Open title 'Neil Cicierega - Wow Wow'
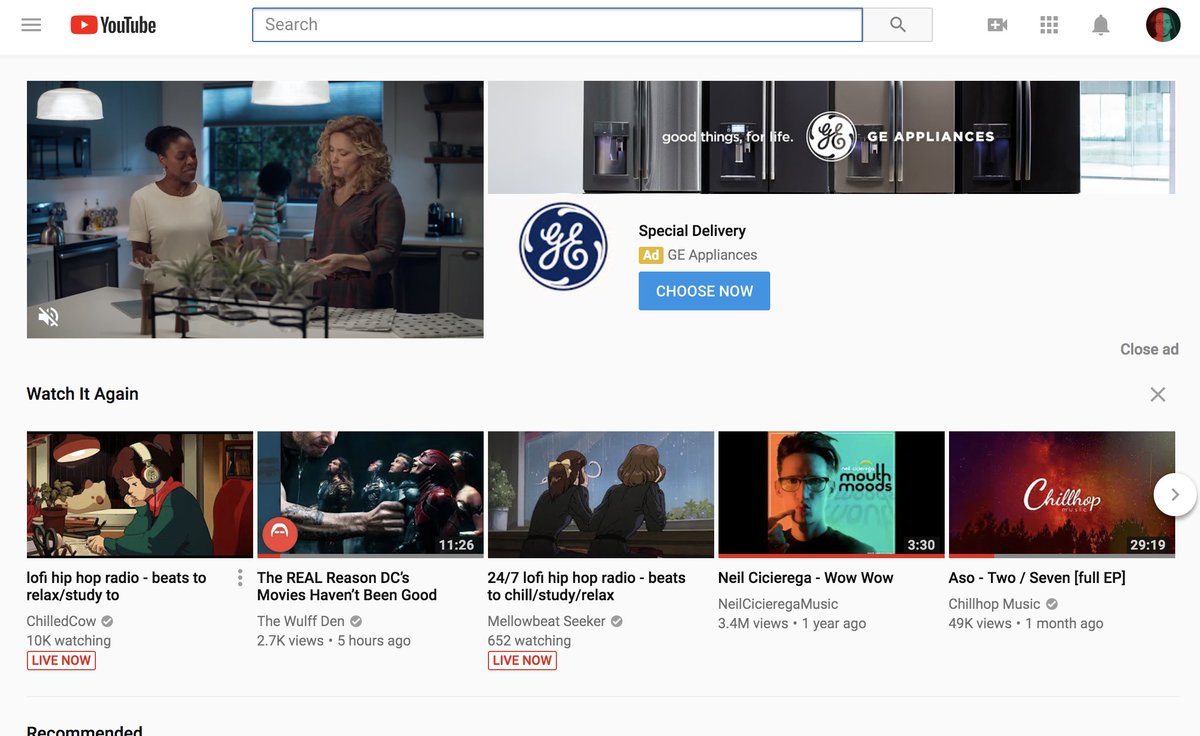The image size is (1200, 736). [x=806, y=578]
